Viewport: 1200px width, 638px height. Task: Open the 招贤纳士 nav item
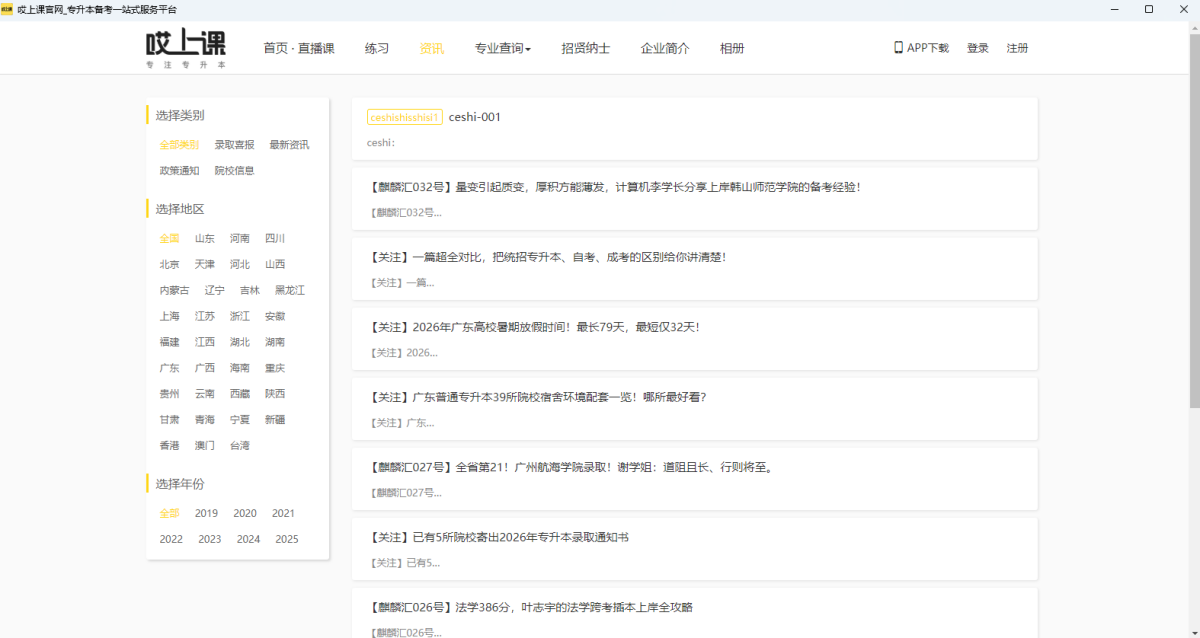pos(586,48)
